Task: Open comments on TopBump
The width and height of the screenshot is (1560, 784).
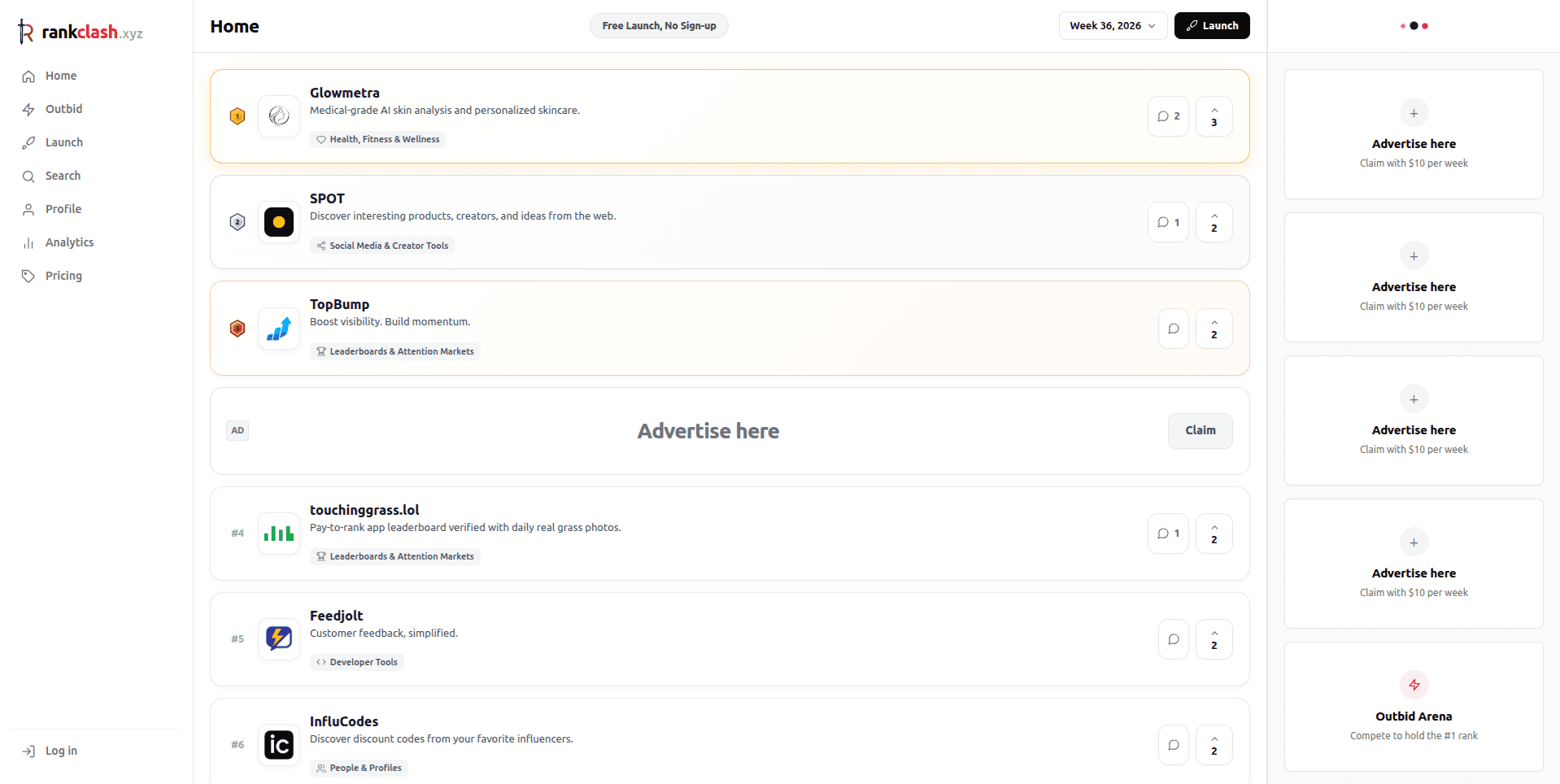Action: click(1174, 329)
